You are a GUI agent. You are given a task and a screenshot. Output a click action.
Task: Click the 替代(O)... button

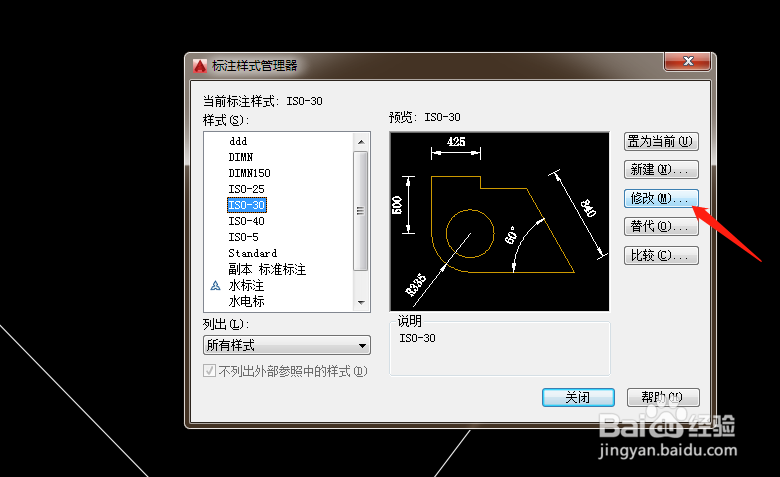[x=661, y=227]
